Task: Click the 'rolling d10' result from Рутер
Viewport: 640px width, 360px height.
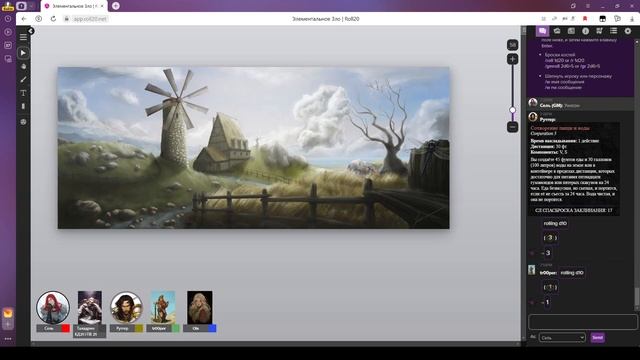Action: pos(555,224)
